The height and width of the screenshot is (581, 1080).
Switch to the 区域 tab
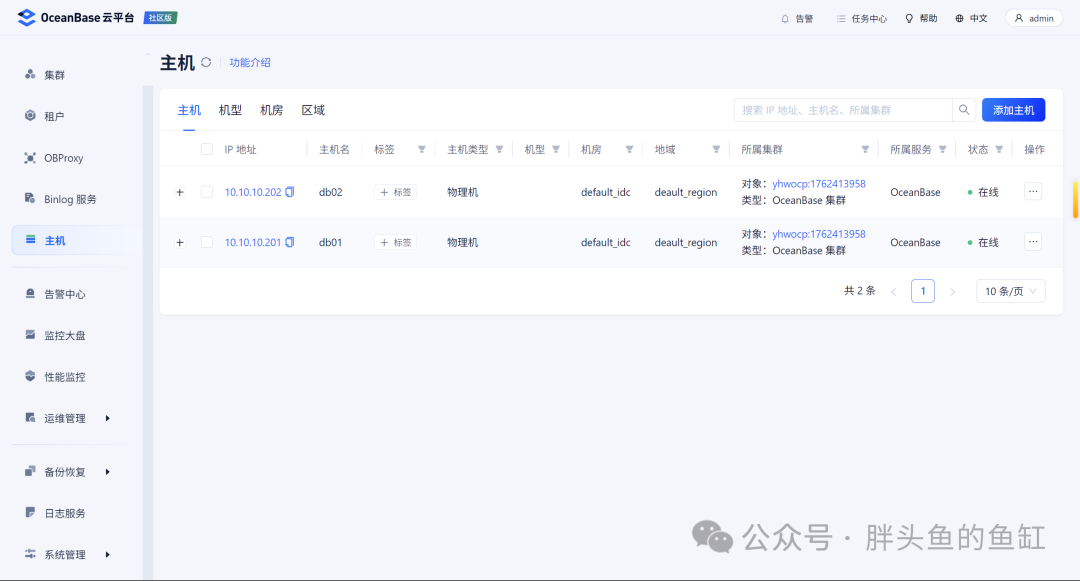click(313, 110)
